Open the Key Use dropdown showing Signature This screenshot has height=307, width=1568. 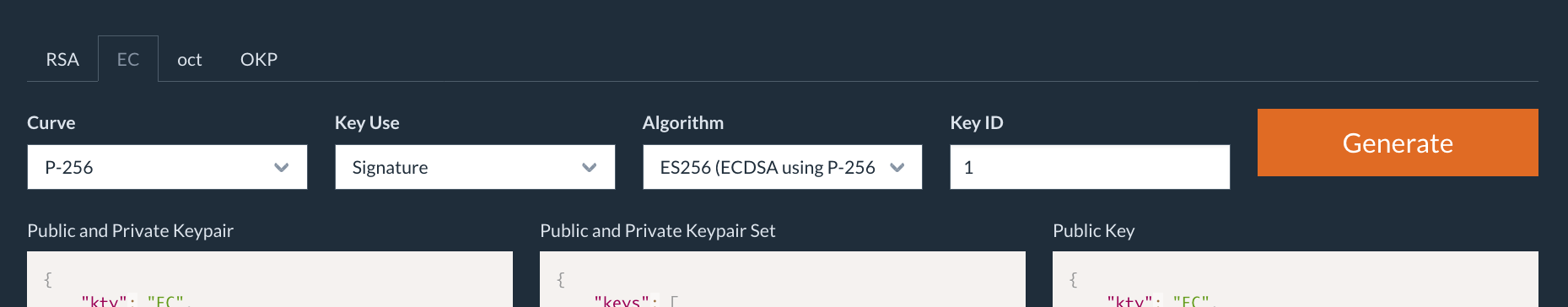[475, 167]
